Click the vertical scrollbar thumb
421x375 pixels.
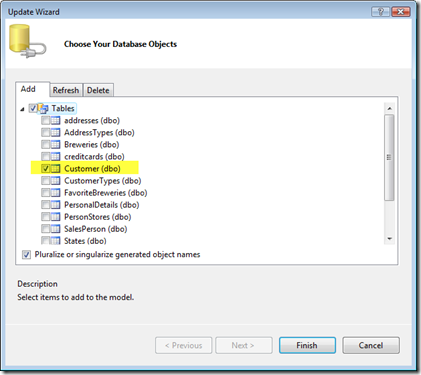tap(389, 157)
